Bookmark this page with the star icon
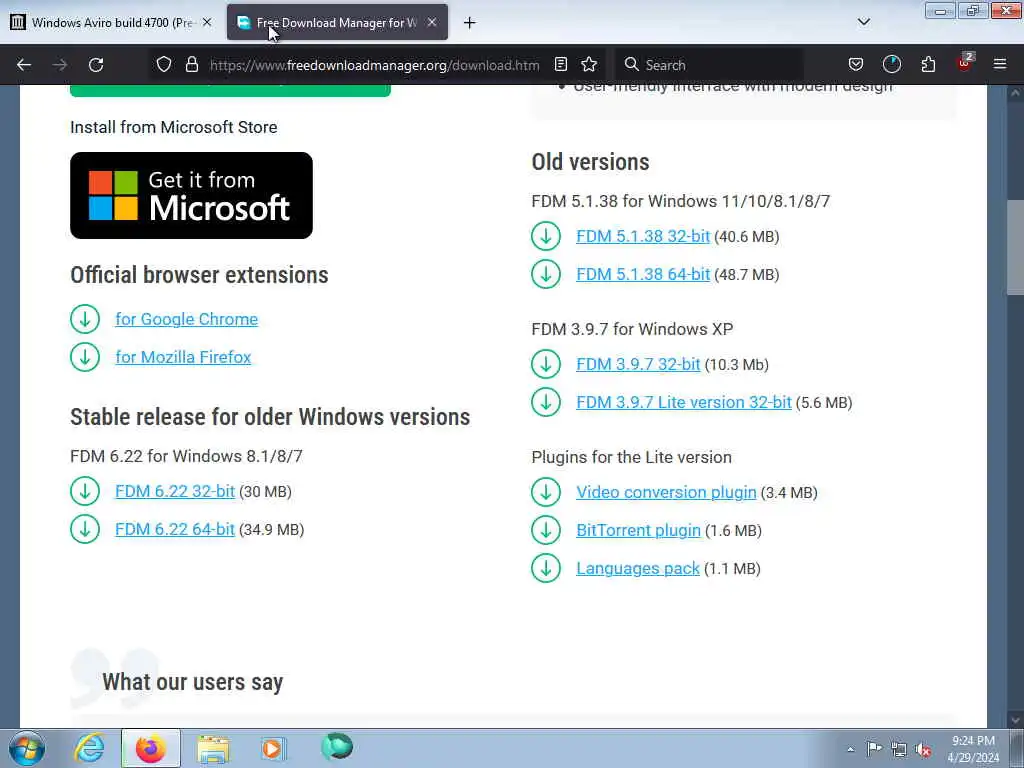1024x768 pixels. 589,65
